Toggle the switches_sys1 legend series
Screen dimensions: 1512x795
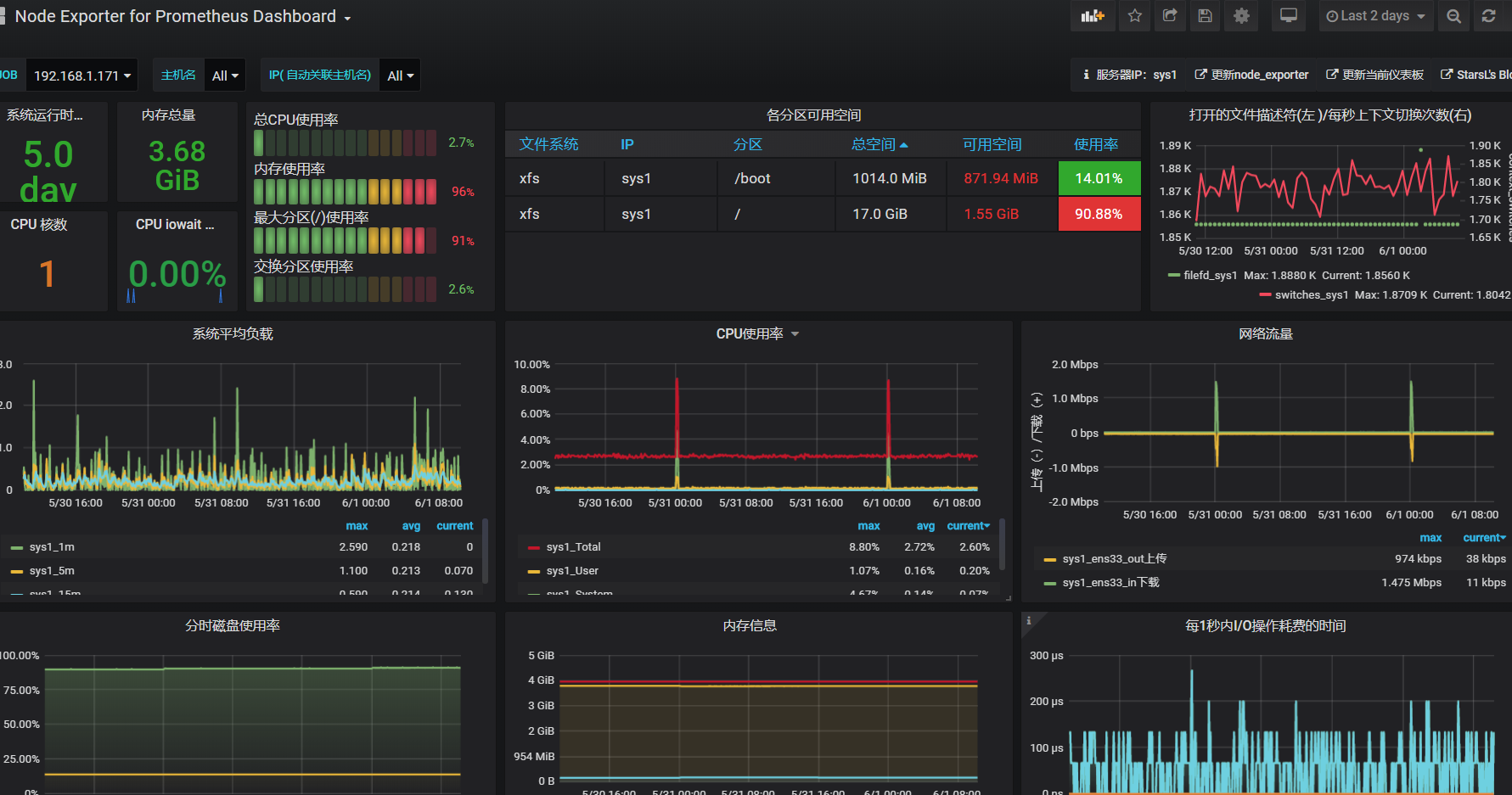coord(1311,294)
